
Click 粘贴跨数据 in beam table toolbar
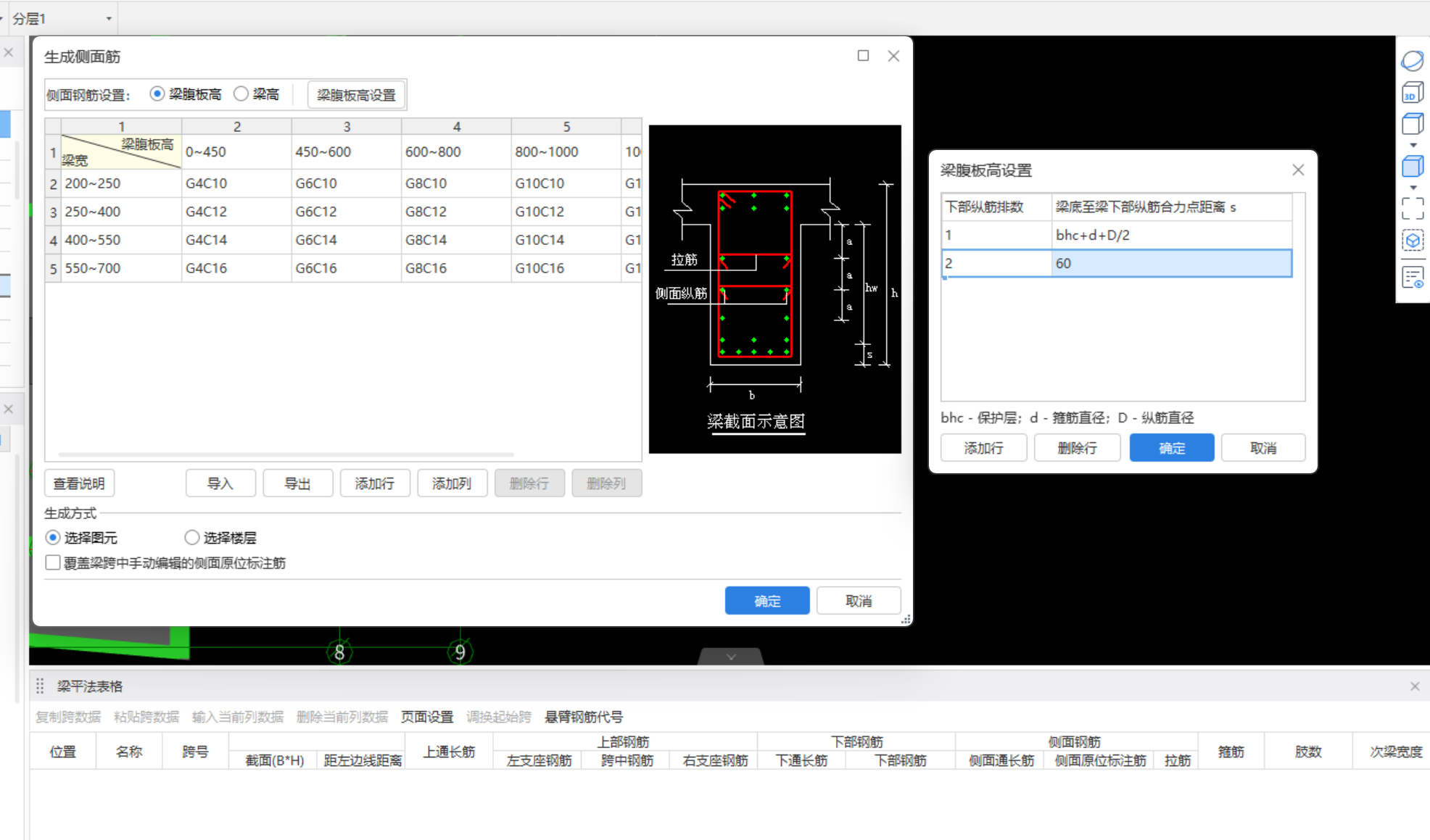point(146,717)
